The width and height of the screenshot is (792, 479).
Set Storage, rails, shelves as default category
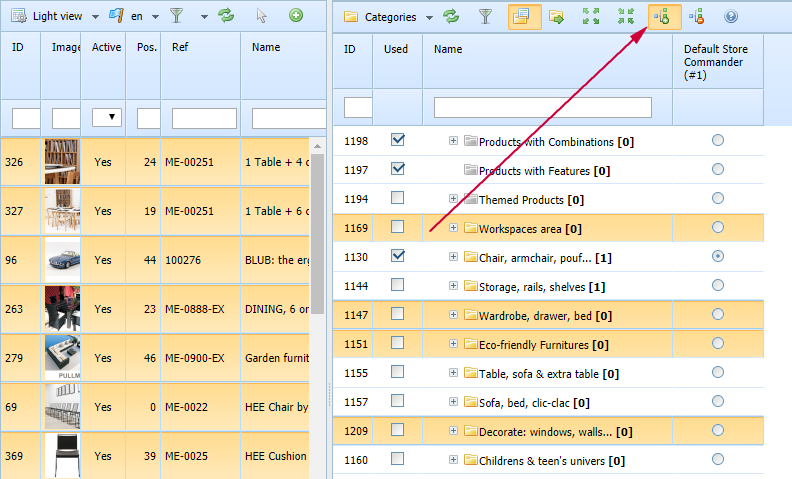(x=717, y=286)
